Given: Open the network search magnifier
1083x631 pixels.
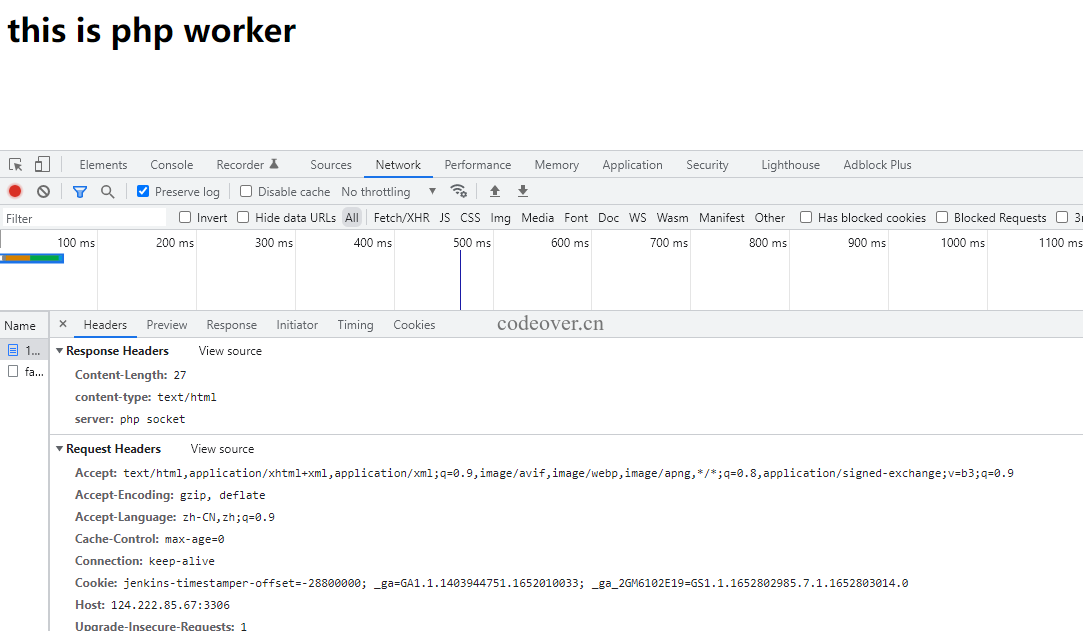Looking at the screenshot, I should (107, 191).
